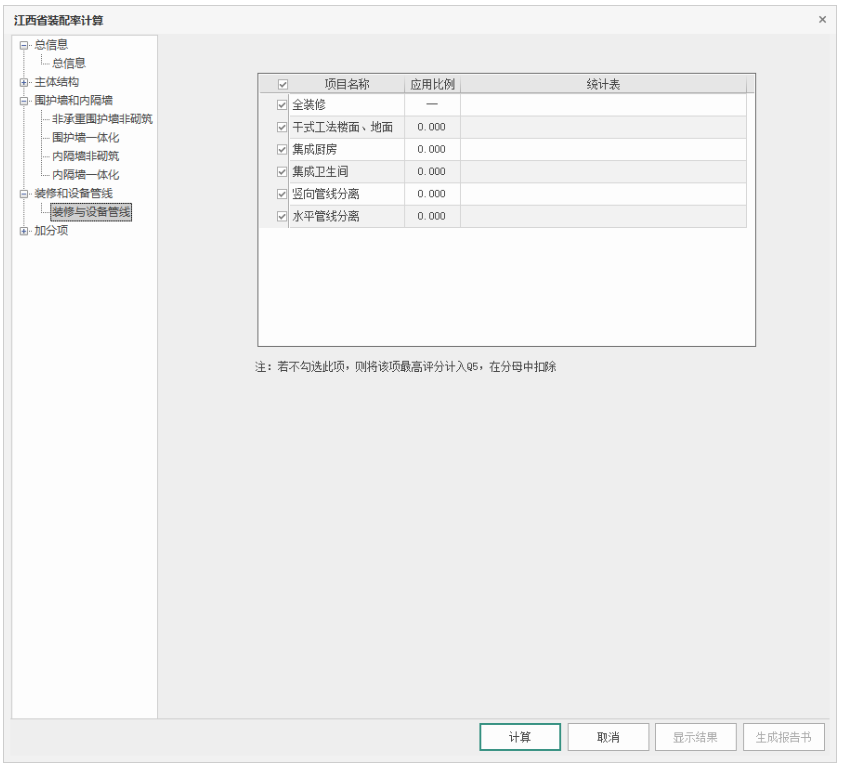Viewport: 846px width, 769px height.
Task: Expand the 主体结构 tree node
Action: tap(23, 83)
